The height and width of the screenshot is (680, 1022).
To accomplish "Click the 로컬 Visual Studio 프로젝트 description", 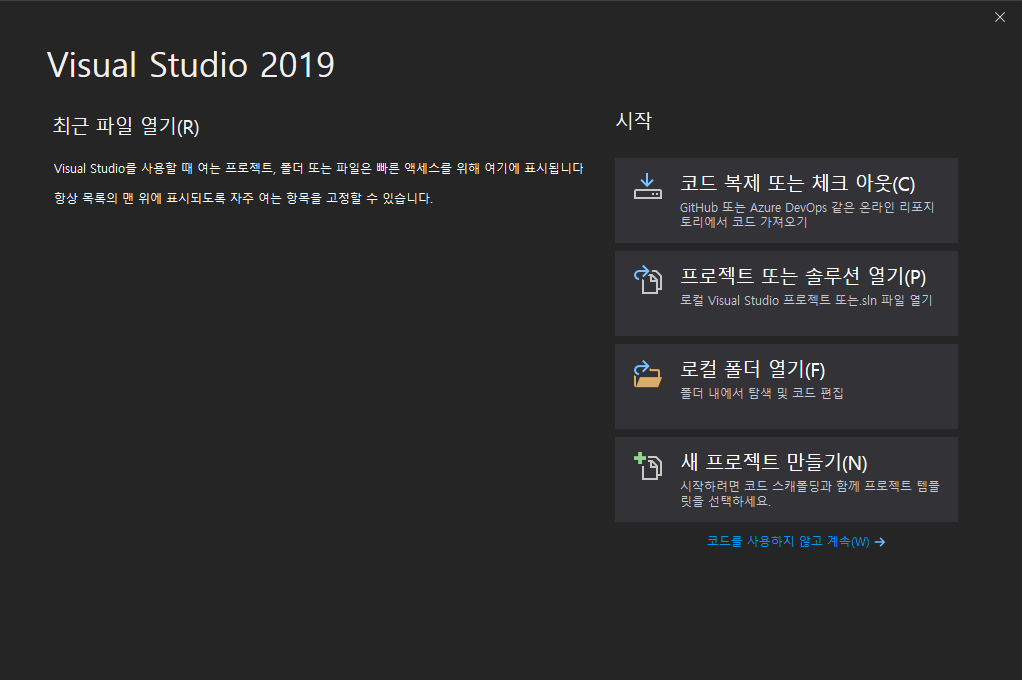I will click(x=806, y=301).
